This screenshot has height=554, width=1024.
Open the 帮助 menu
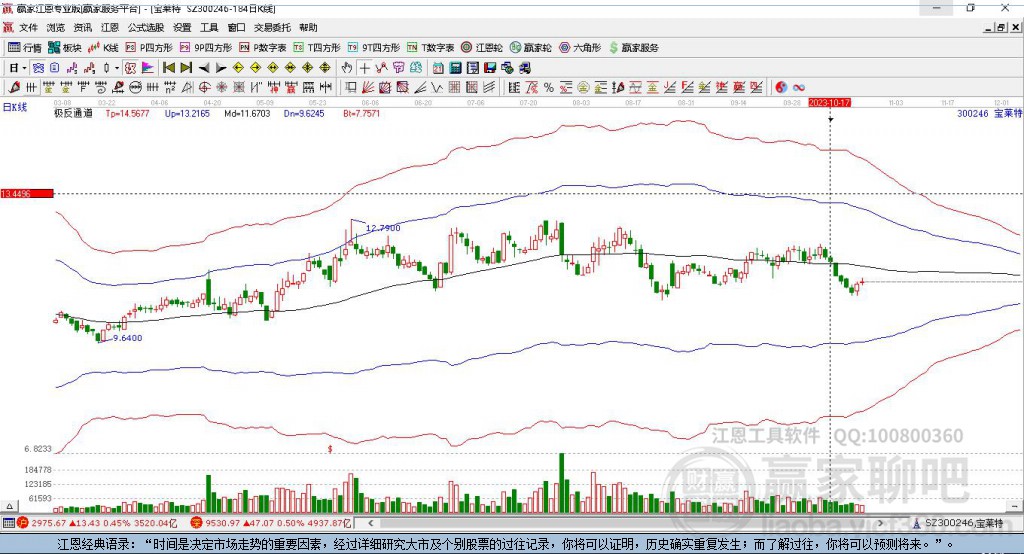click(308, 27)
